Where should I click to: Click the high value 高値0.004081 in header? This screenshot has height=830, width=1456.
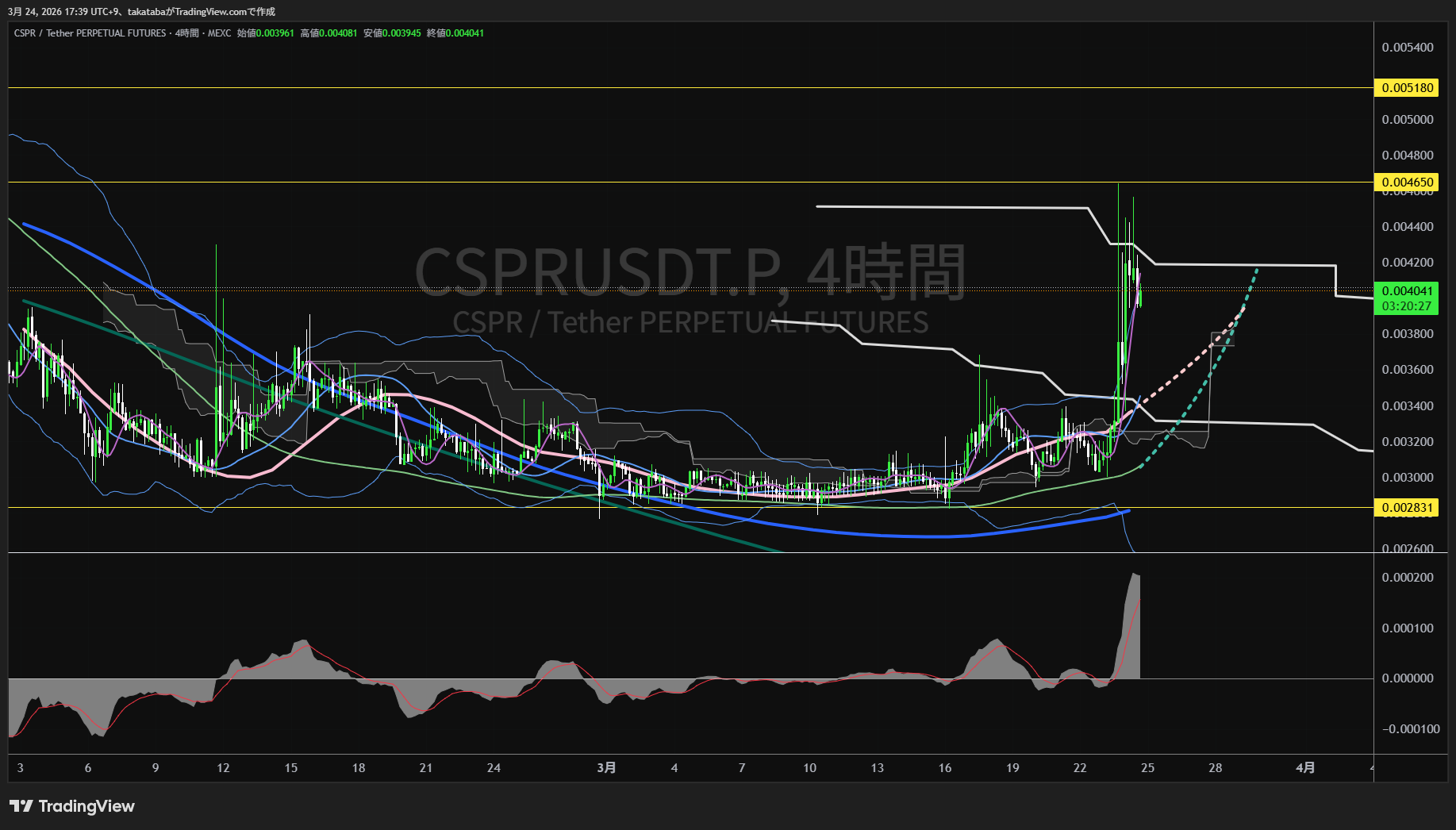328,33
